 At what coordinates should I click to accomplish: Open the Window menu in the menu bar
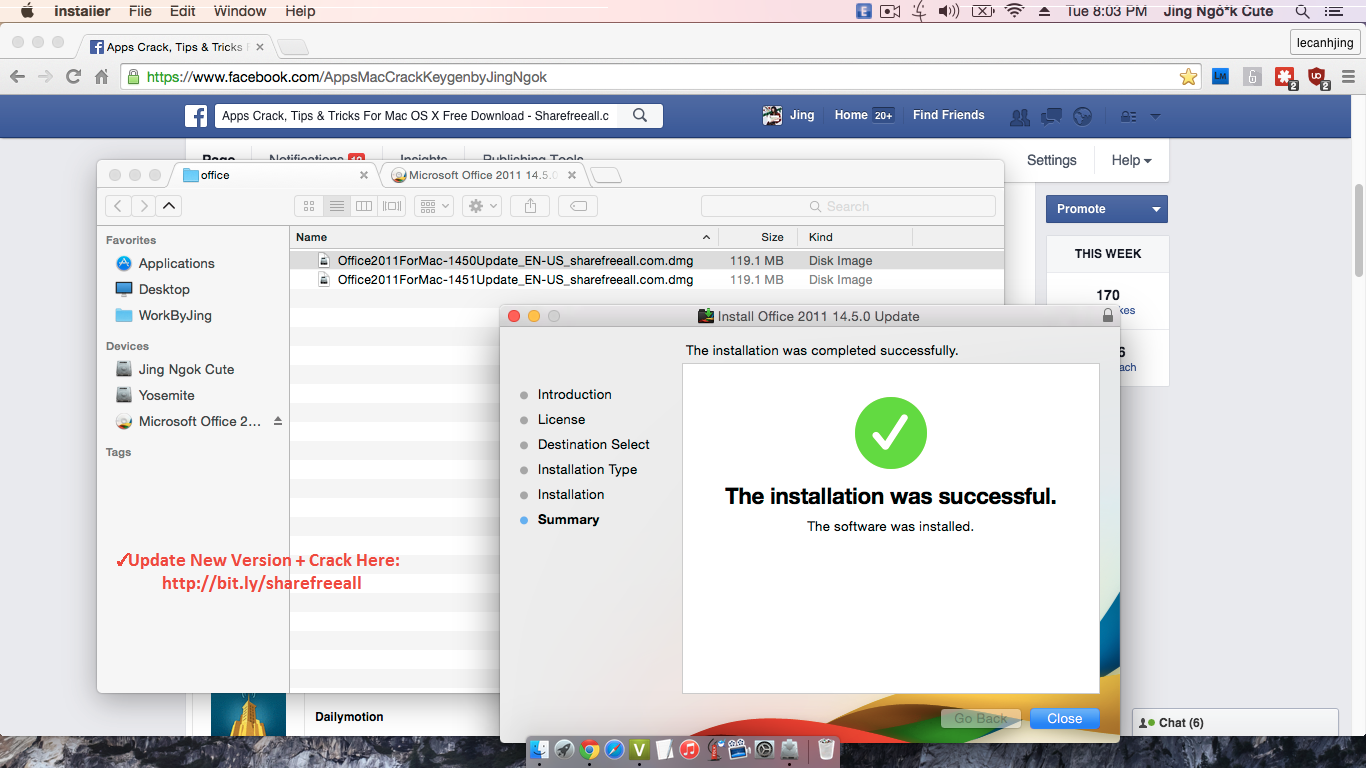pos(240,12)
